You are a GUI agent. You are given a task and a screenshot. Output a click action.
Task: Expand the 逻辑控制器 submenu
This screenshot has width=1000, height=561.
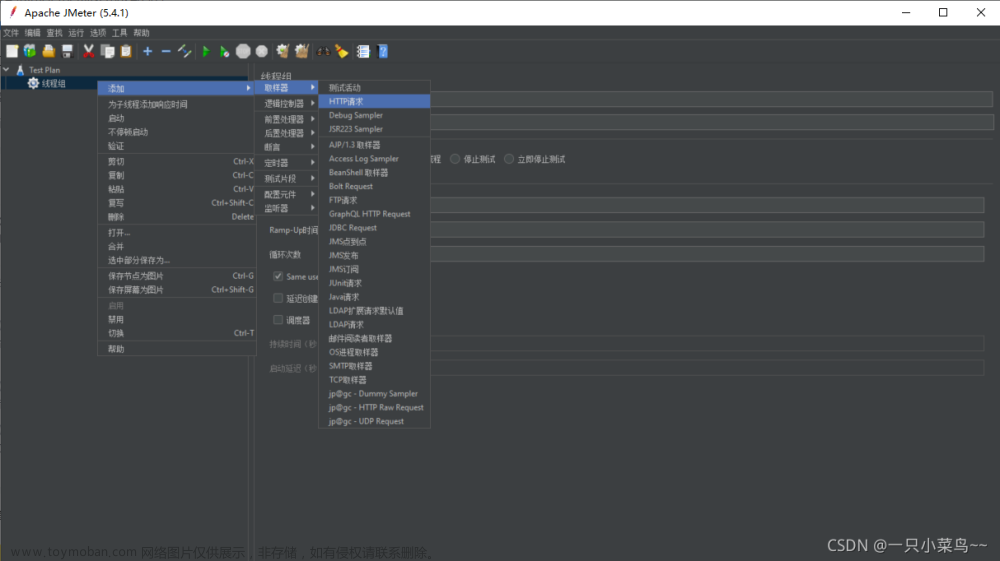point(287,103)
